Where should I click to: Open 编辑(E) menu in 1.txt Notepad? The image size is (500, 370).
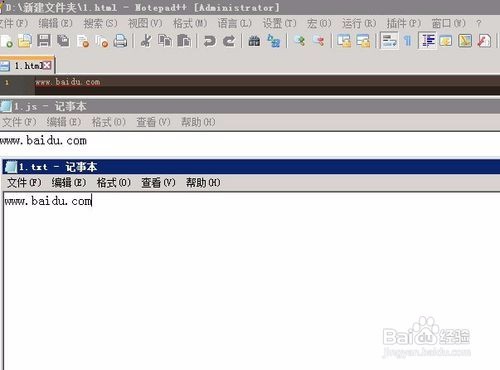(x=69, y=183)
